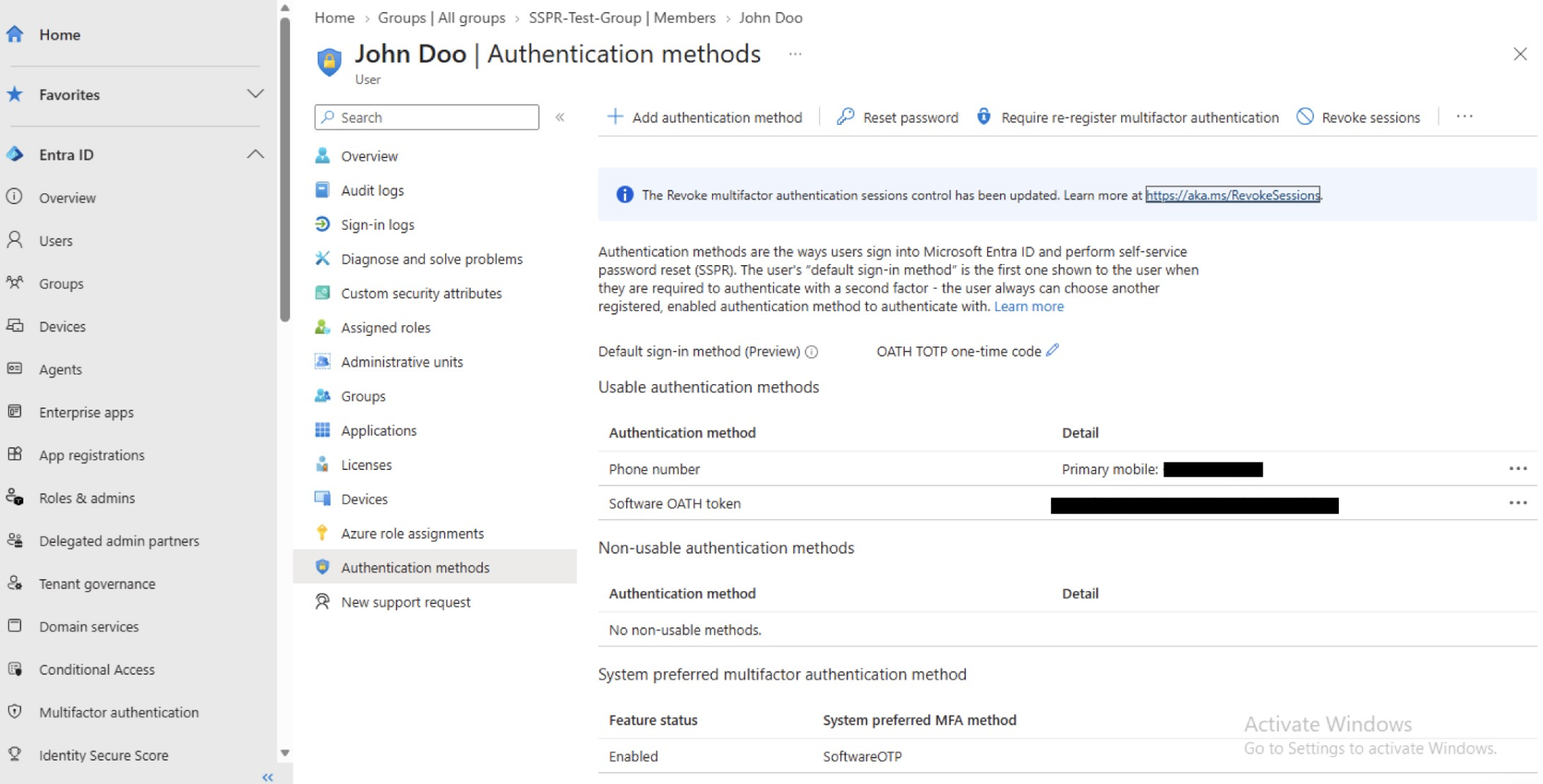Click the Home house icon in sidebar

pyautogui.click(x=14, y=34)
